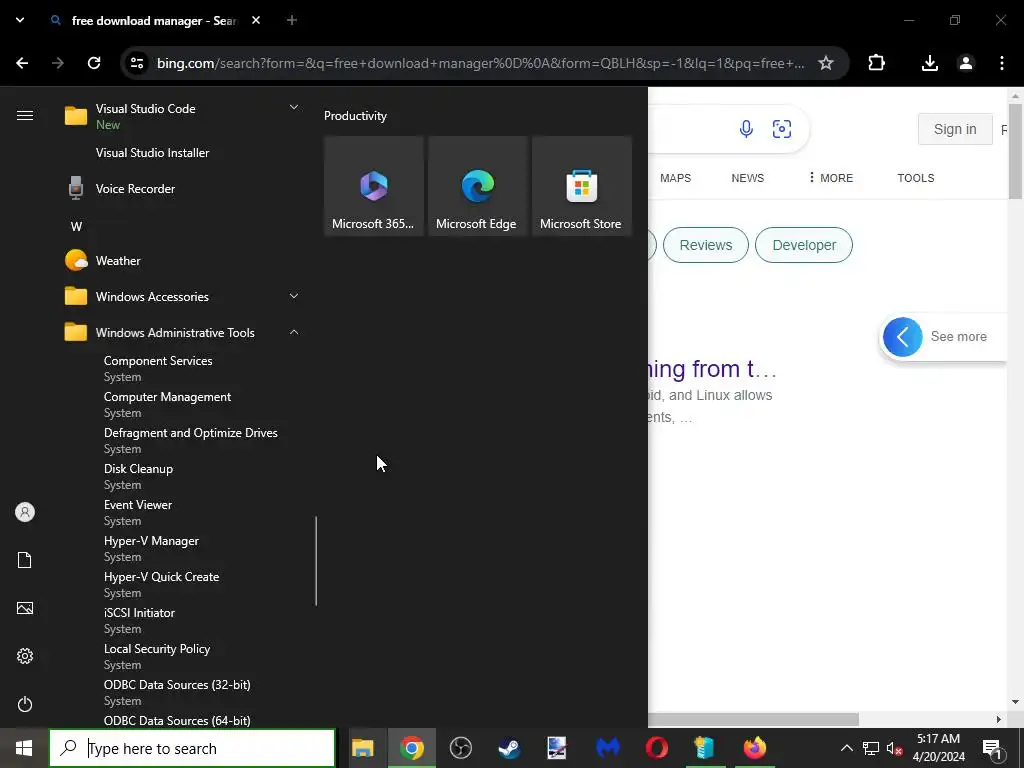The height and width of the screenshot is (768, 1024).
Task: Open Bing TOOLS option
Action: click(916, 178)
